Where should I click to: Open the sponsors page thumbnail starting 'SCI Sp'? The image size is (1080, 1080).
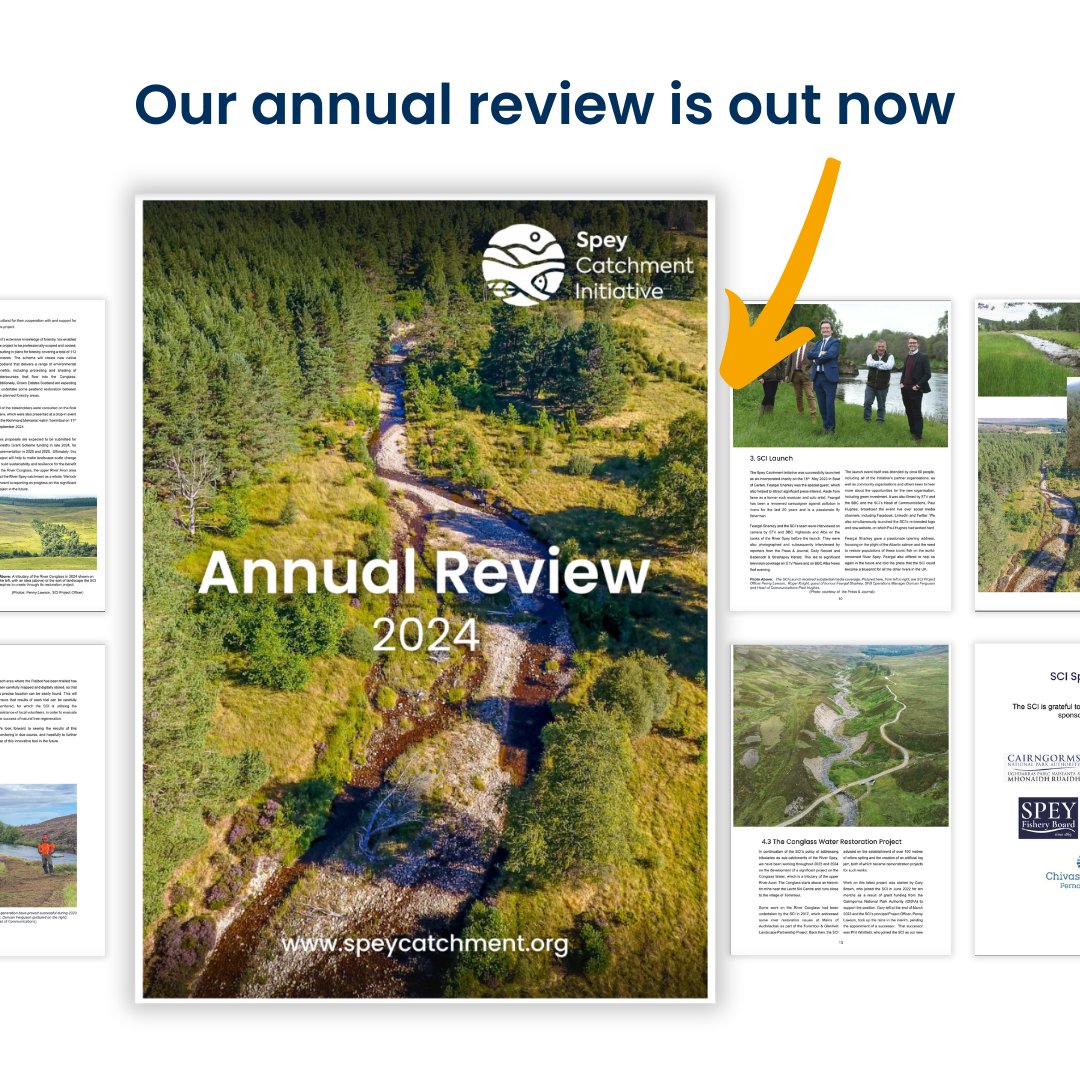[1027, 799]
